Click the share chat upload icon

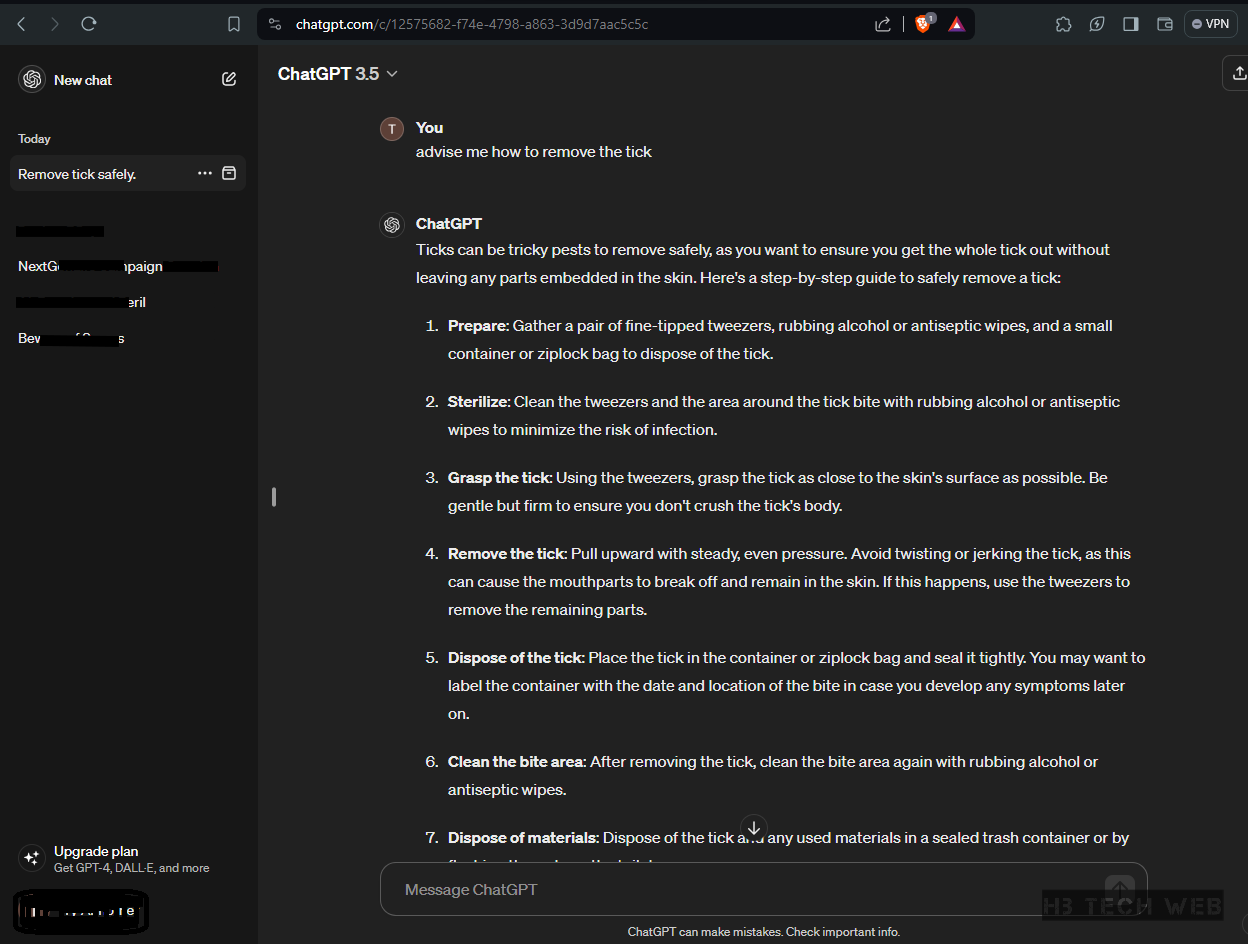pos(1238,73)
